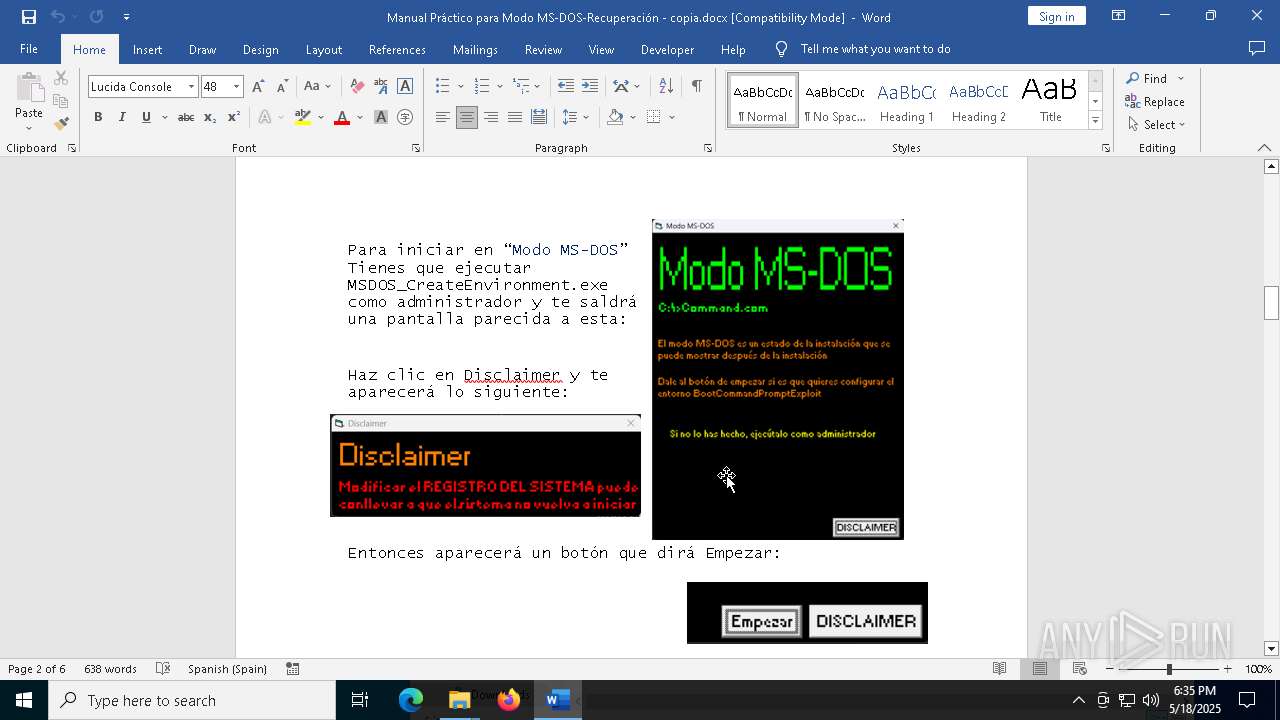Align text to the right

coord(491,117)
